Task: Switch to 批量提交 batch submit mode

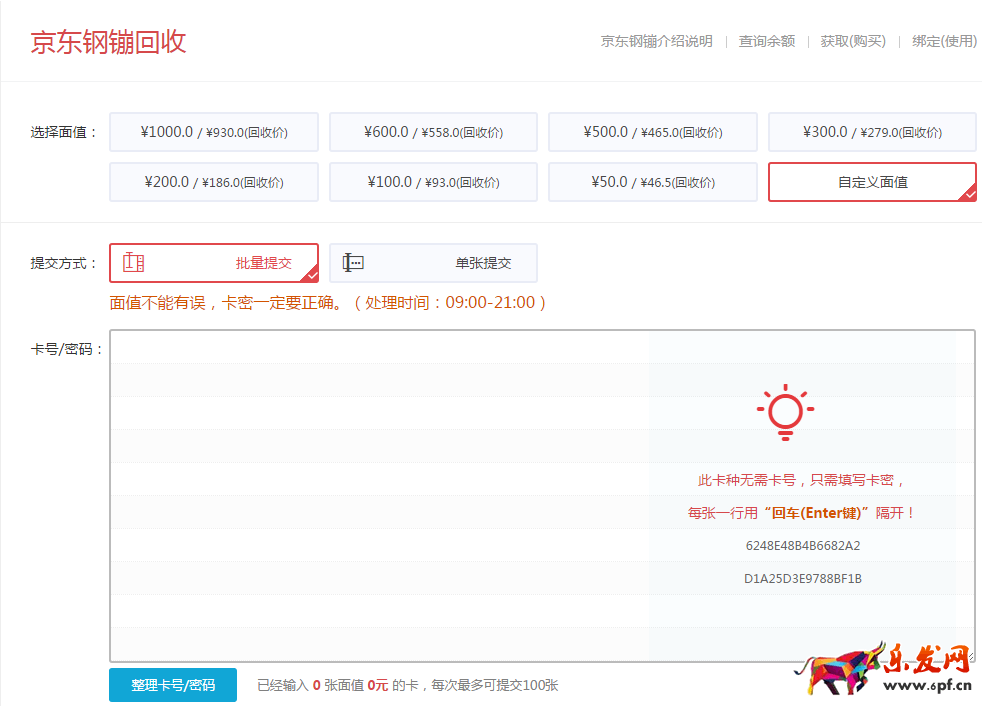Action: [263, 263]
